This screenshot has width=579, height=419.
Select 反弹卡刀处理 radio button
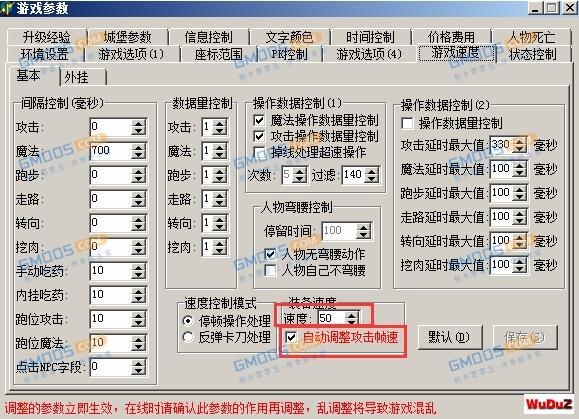188,337
